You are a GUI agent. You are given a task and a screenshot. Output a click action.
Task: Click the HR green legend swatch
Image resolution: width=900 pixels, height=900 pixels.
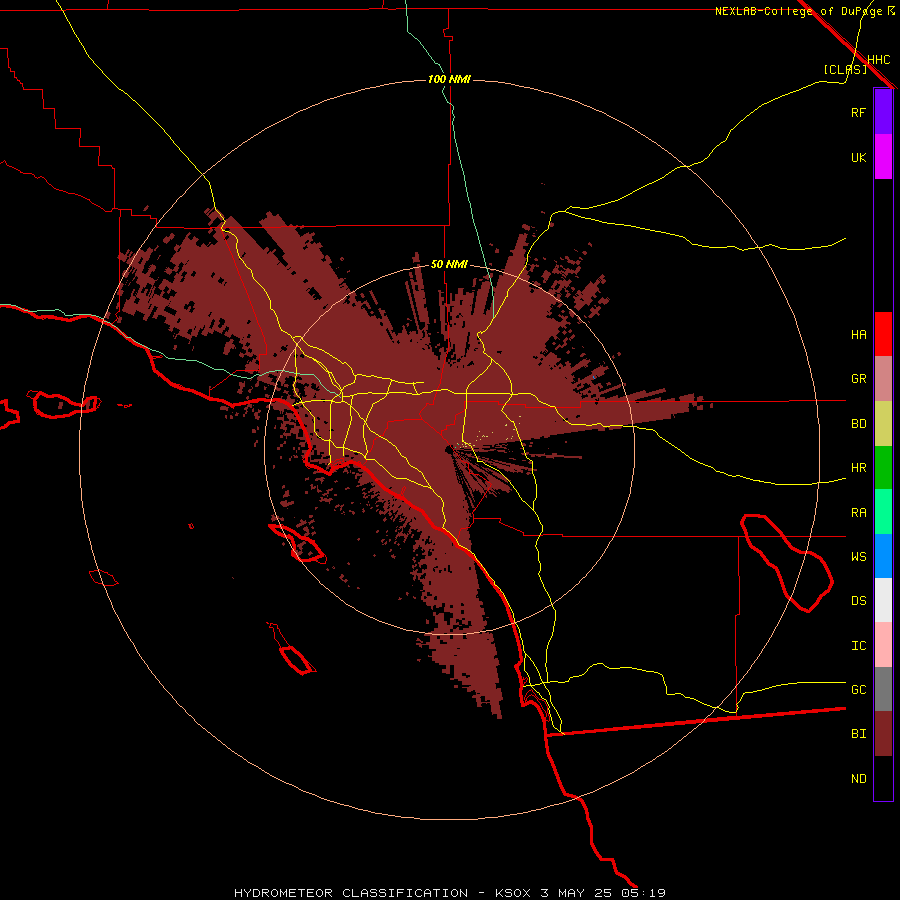[883, 468]
